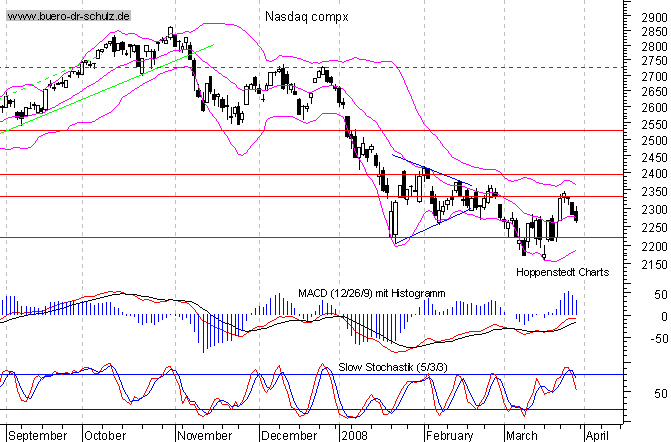Click the Slow Stochastik (5/3/3) label
The width and height of the screenshot is (671, 442).
(392, 367)
